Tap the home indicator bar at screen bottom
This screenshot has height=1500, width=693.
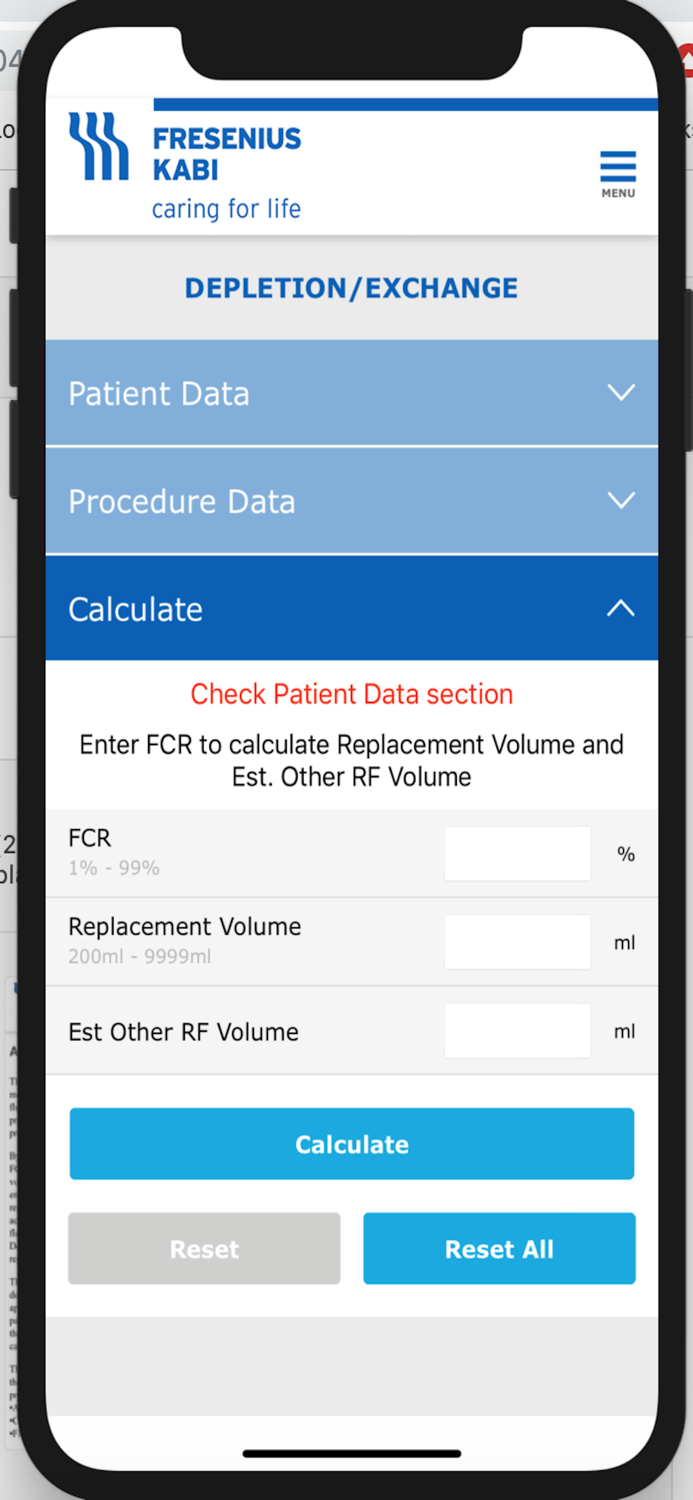pyautogui.click(x=351, y=1454)
